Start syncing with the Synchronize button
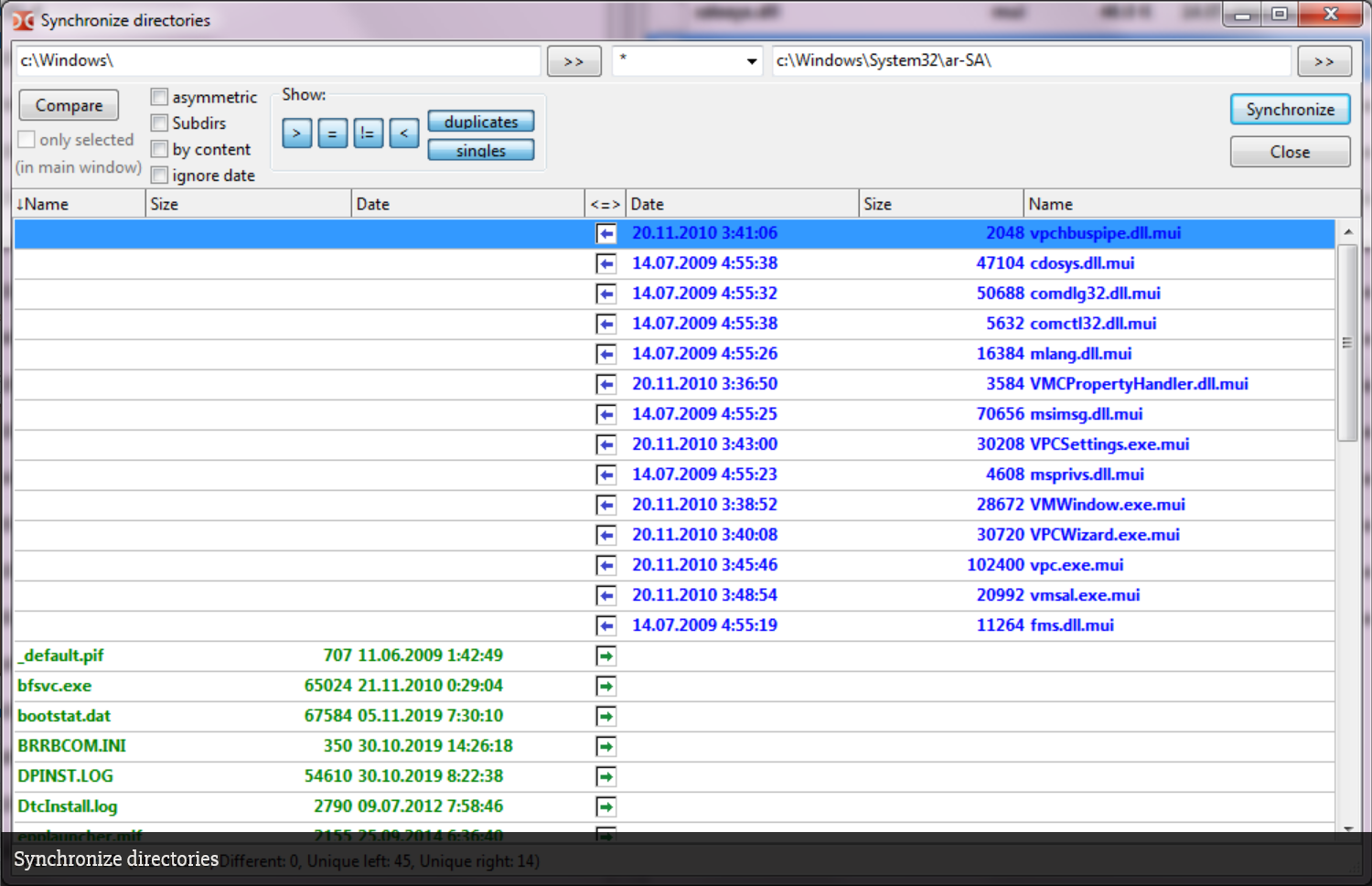 click(1290, 110)
